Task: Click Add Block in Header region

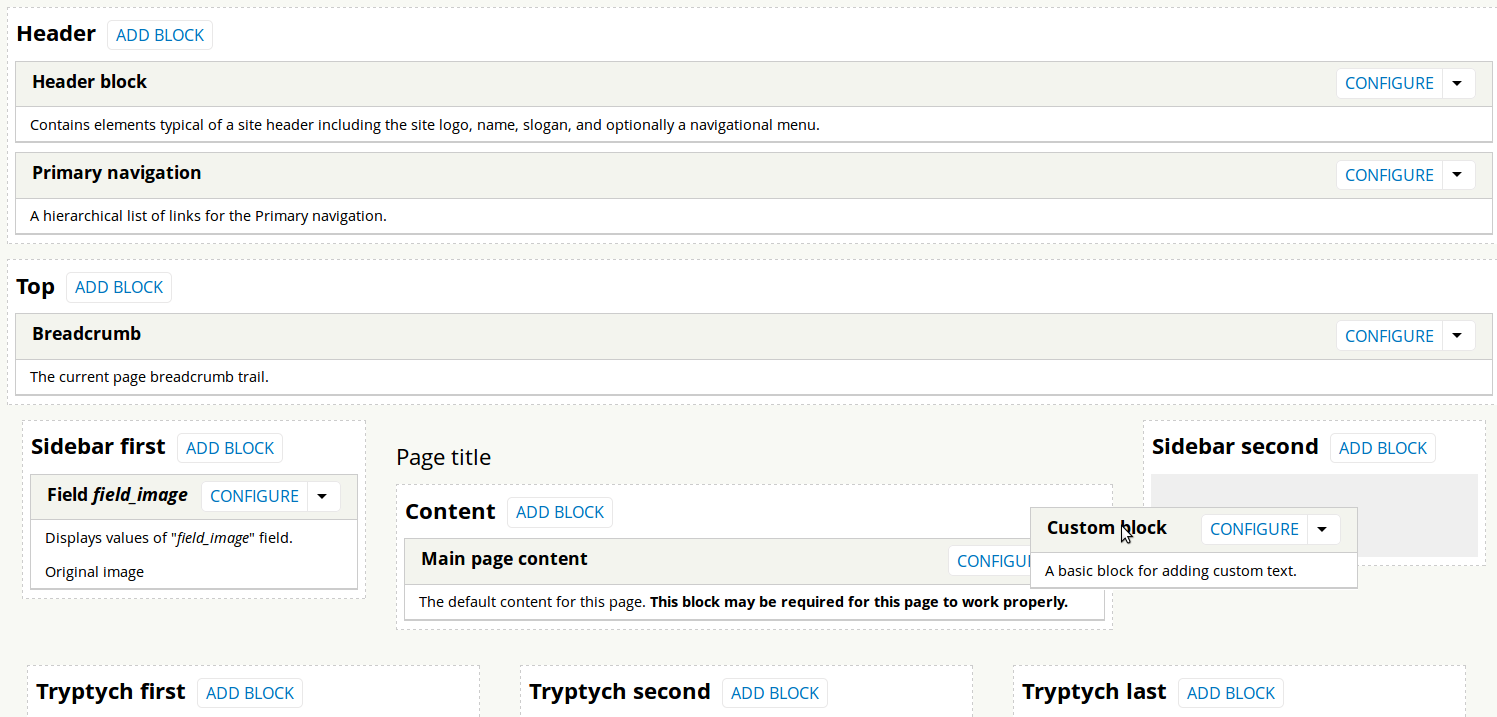Action: coord(160,35)
